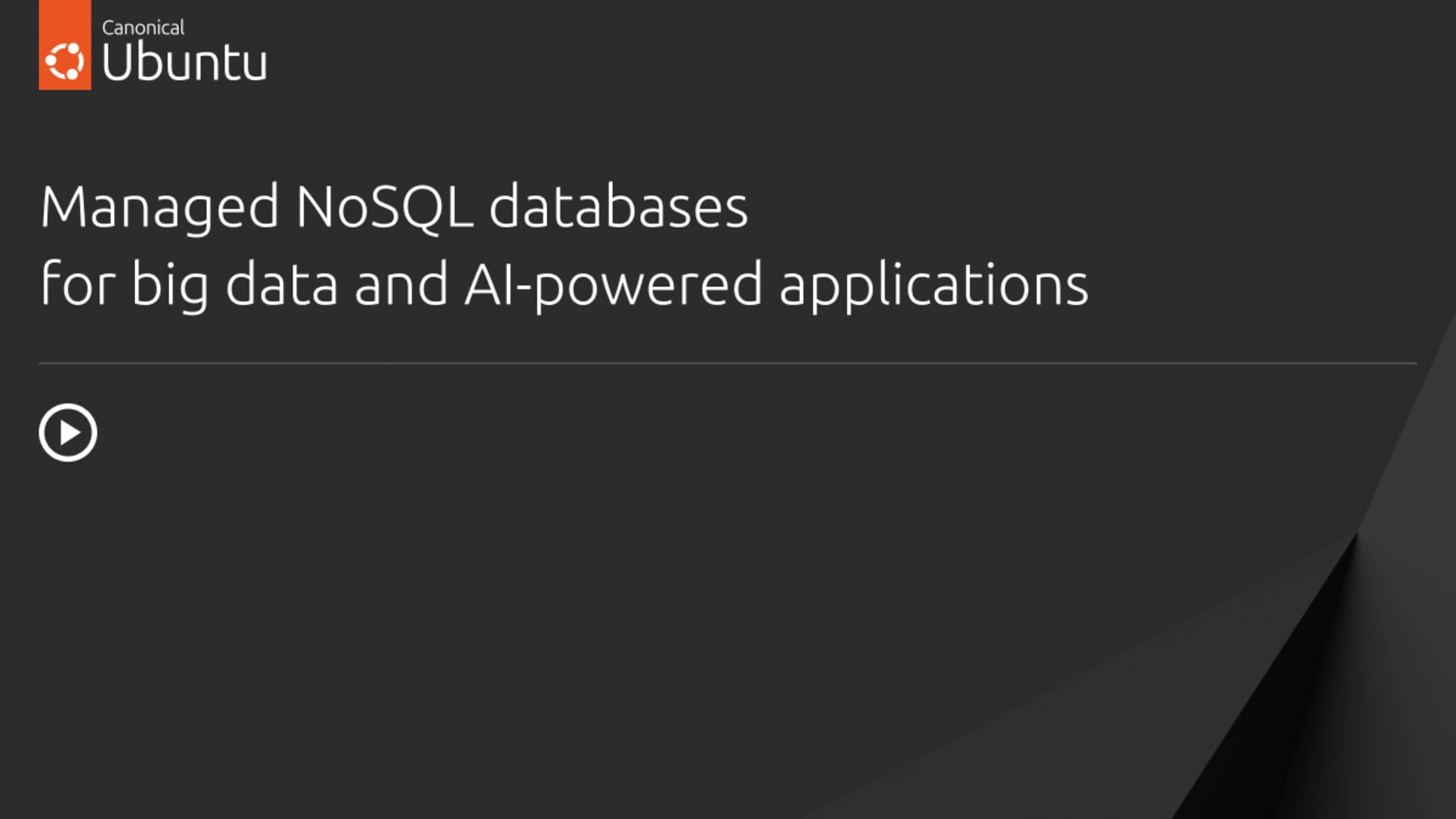Click the word 'Managed' in the title
This screenshot has width=1456, height=819.
pos(159,208)
